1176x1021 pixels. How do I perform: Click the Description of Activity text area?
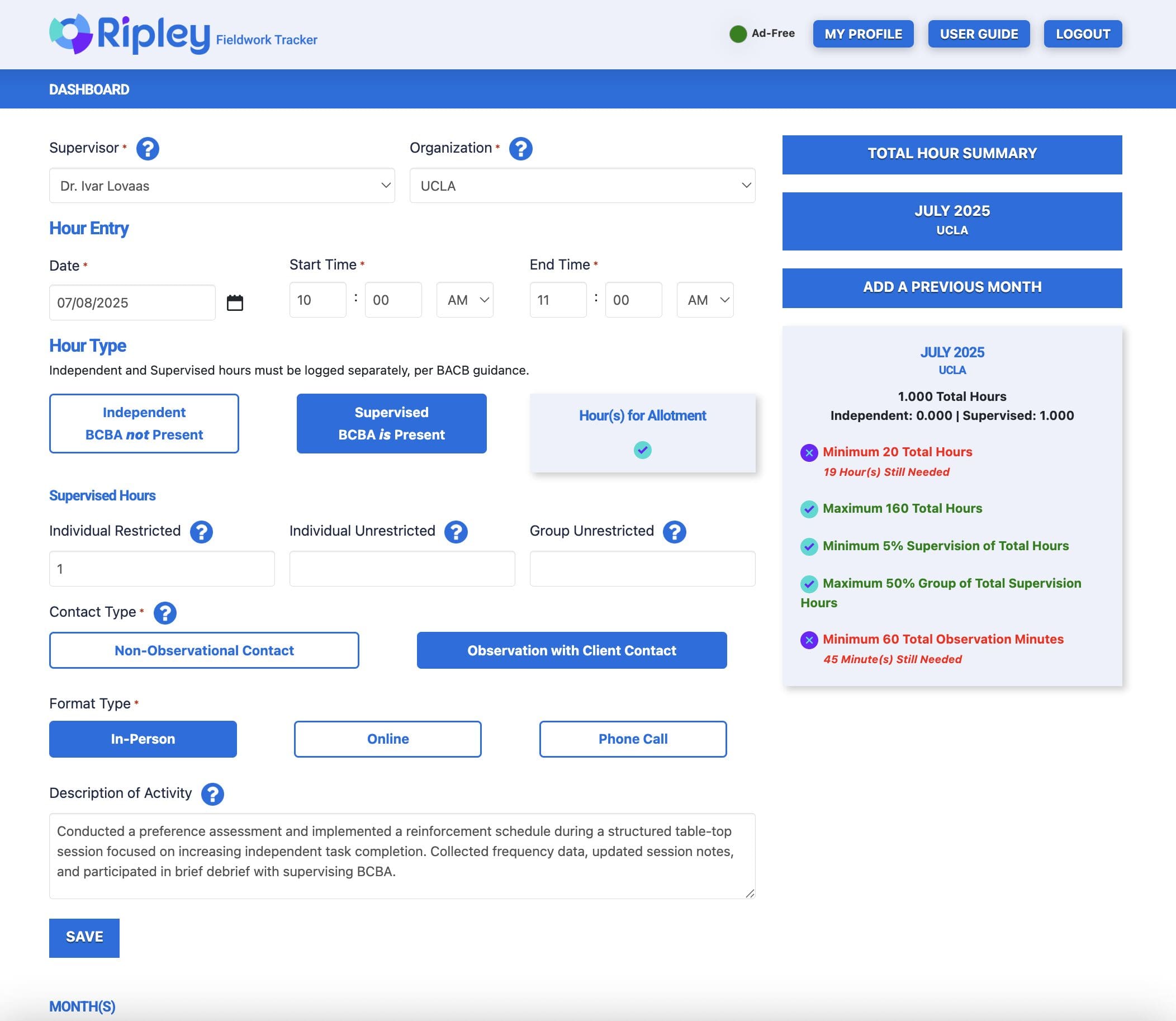click(402, 855)
